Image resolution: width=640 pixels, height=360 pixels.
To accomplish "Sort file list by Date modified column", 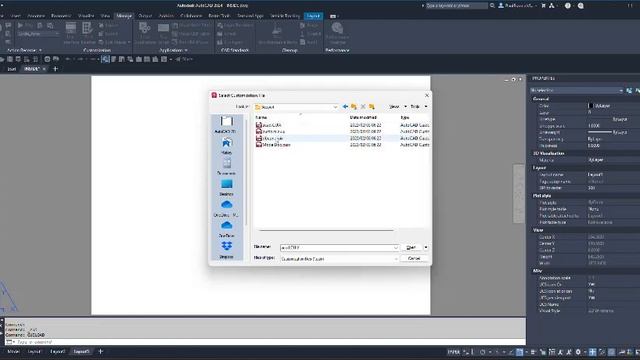I will (x=363, y=118).
